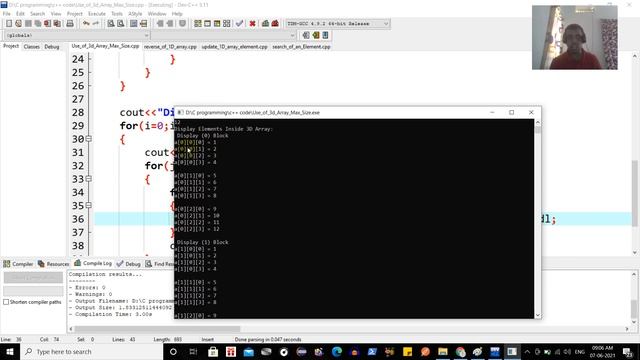Click the taskbar clock and date
The height and width of the screenshot is (360, 640).
(602, 351)
